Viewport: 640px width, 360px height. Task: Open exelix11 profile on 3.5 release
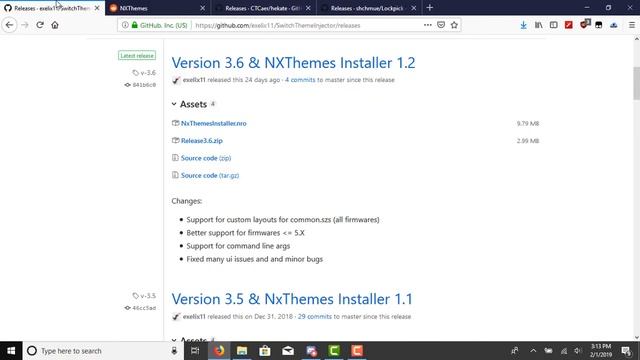pyautogui.click(x=194, y=317)
